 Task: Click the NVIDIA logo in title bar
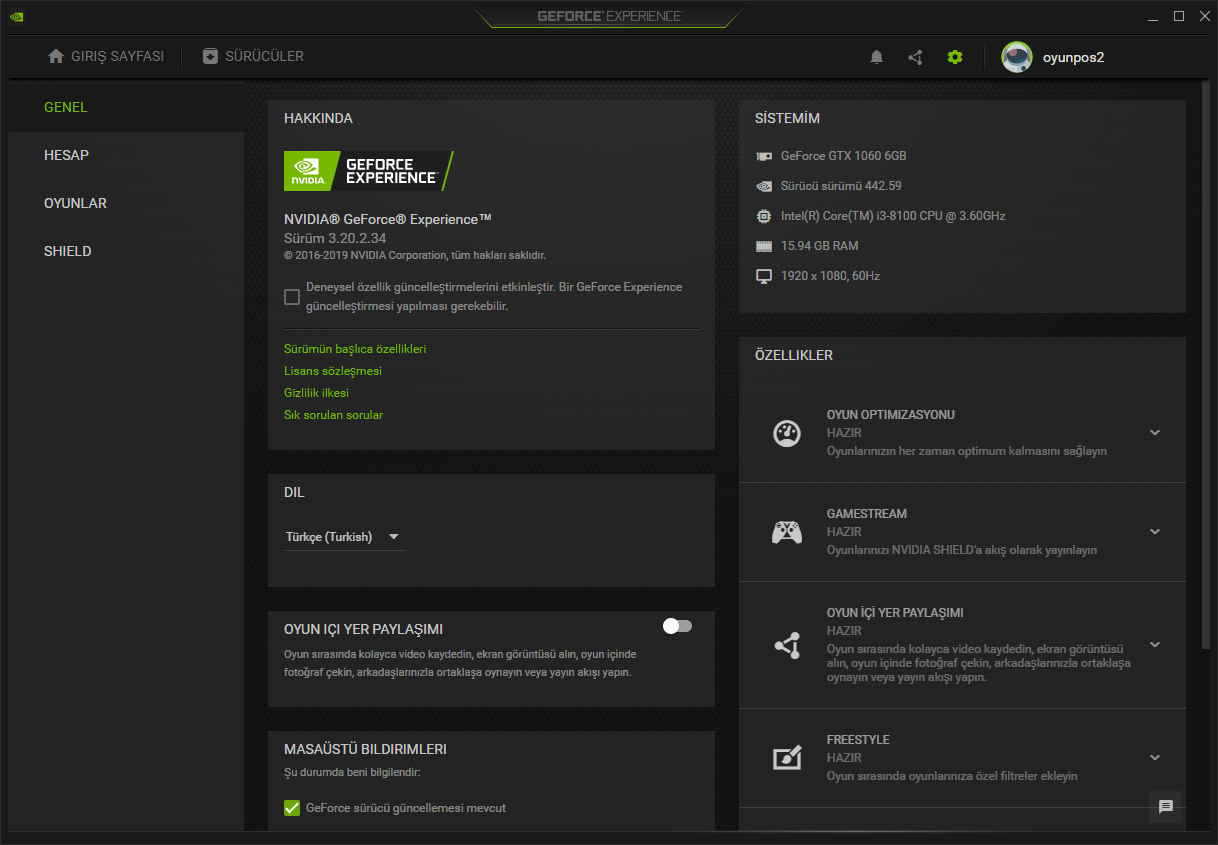[x=17, y=16]
